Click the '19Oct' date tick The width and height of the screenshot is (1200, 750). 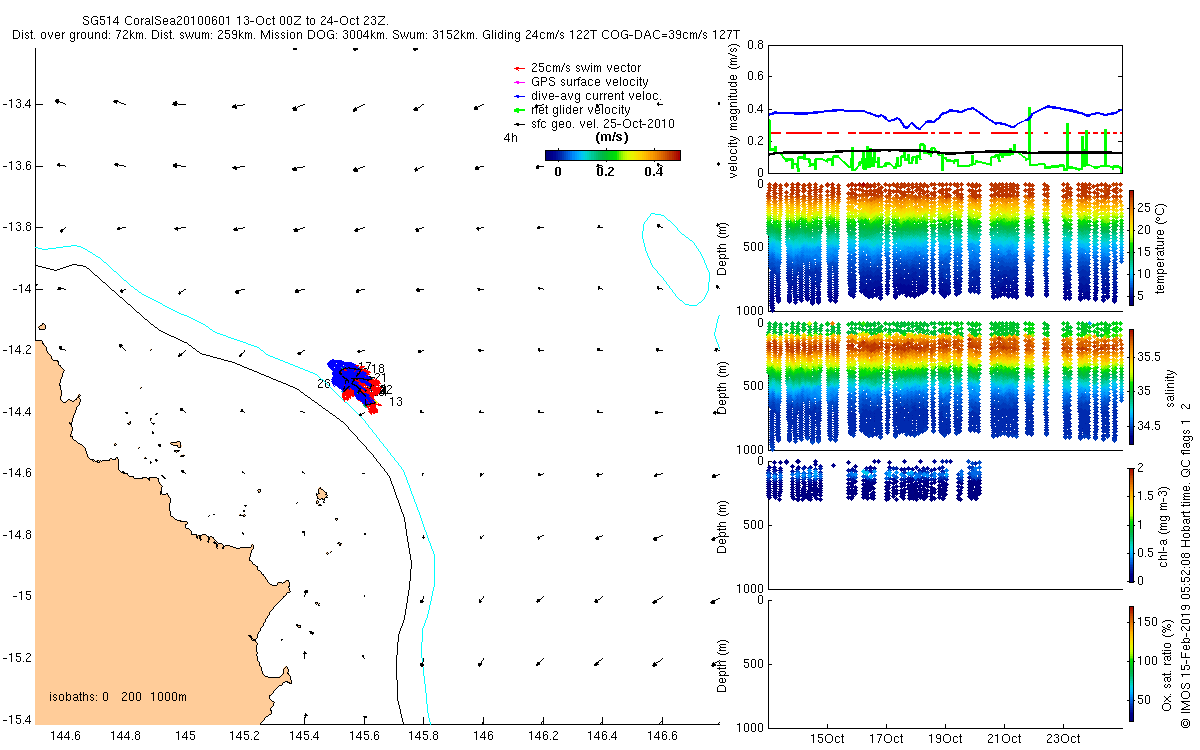[946, 739]
